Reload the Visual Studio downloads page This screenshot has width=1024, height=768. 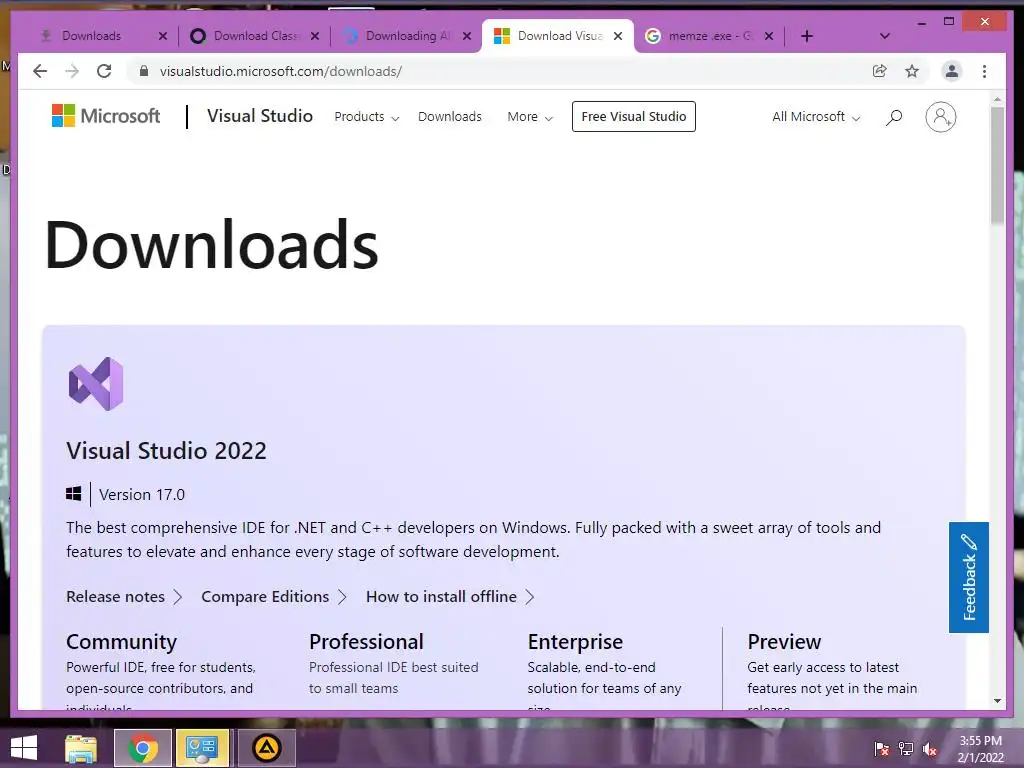click(104, 71)
